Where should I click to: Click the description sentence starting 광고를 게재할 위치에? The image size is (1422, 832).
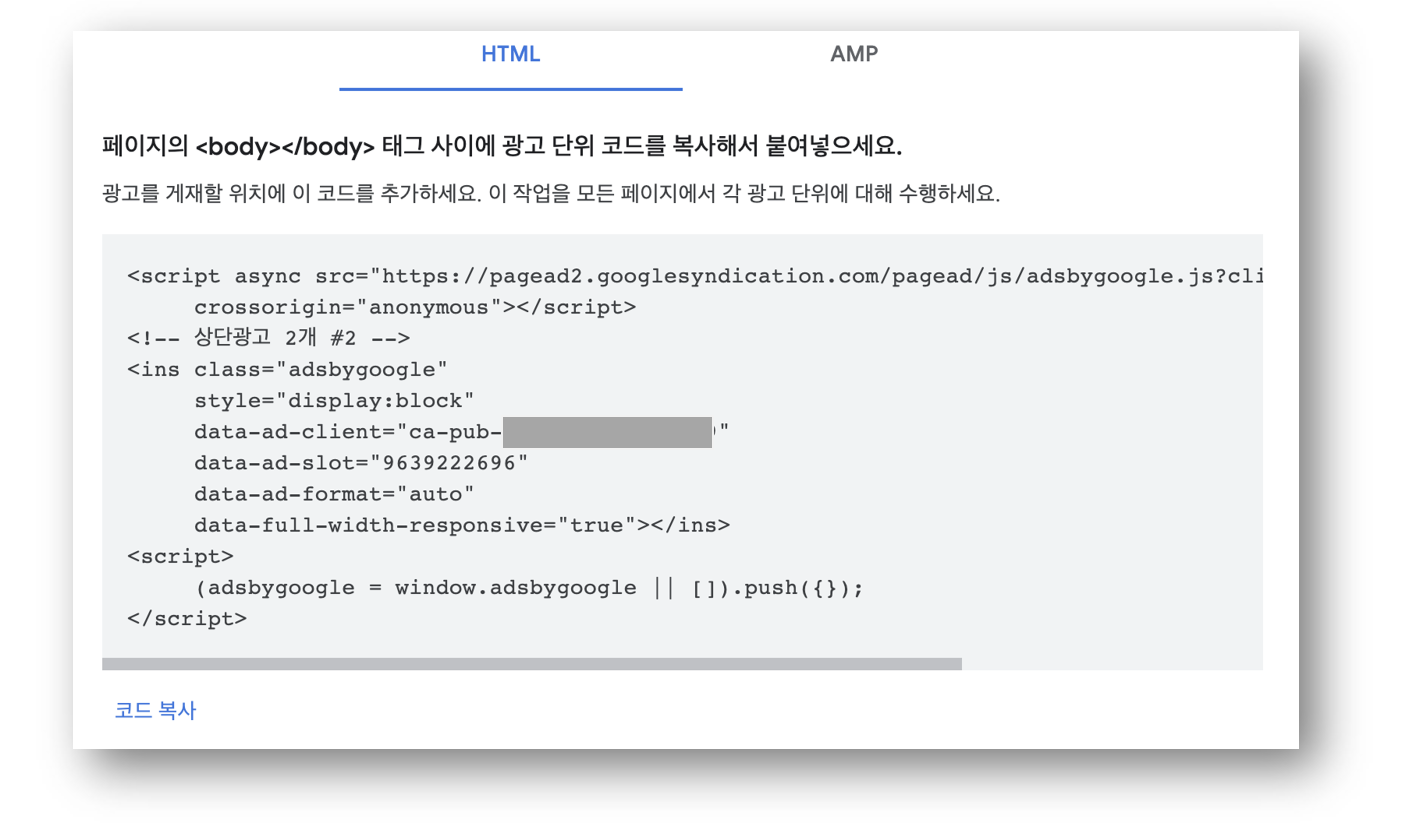click(x=551, y=194)
